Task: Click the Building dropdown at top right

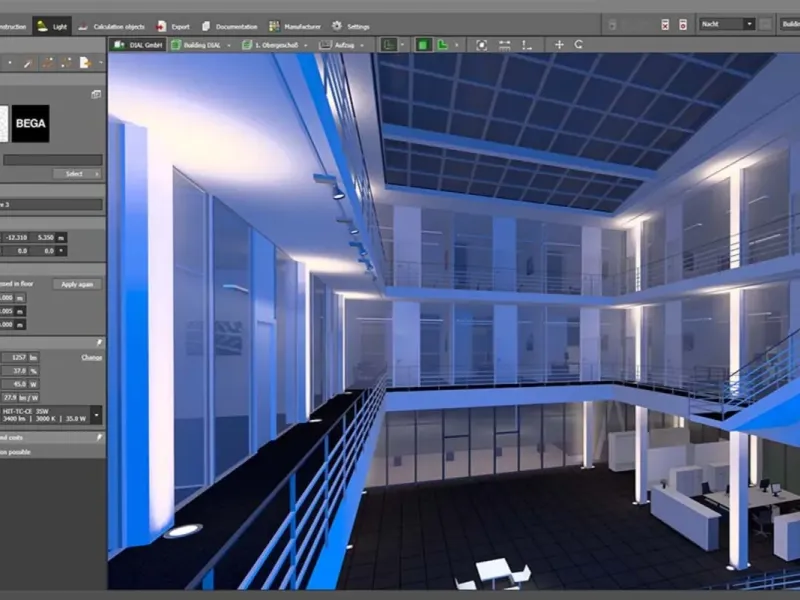Action: point(790,24)
